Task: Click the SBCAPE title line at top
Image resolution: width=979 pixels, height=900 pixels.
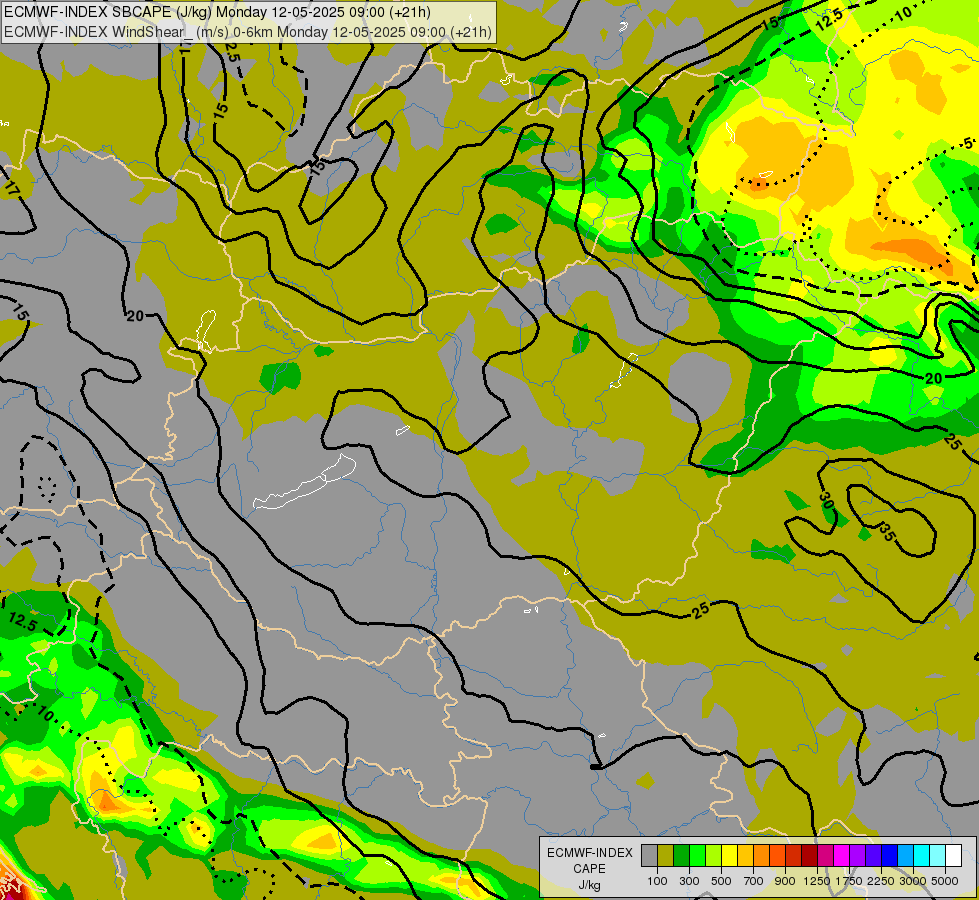Action: click(217, 12)
